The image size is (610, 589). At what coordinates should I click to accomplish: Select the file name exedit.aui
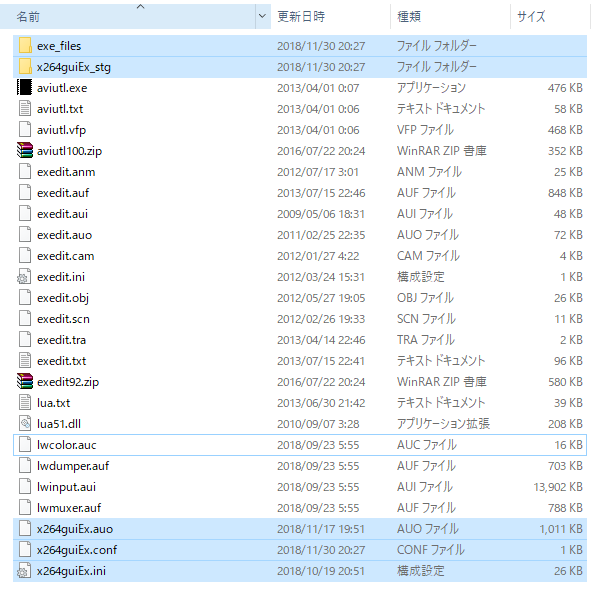62,214
